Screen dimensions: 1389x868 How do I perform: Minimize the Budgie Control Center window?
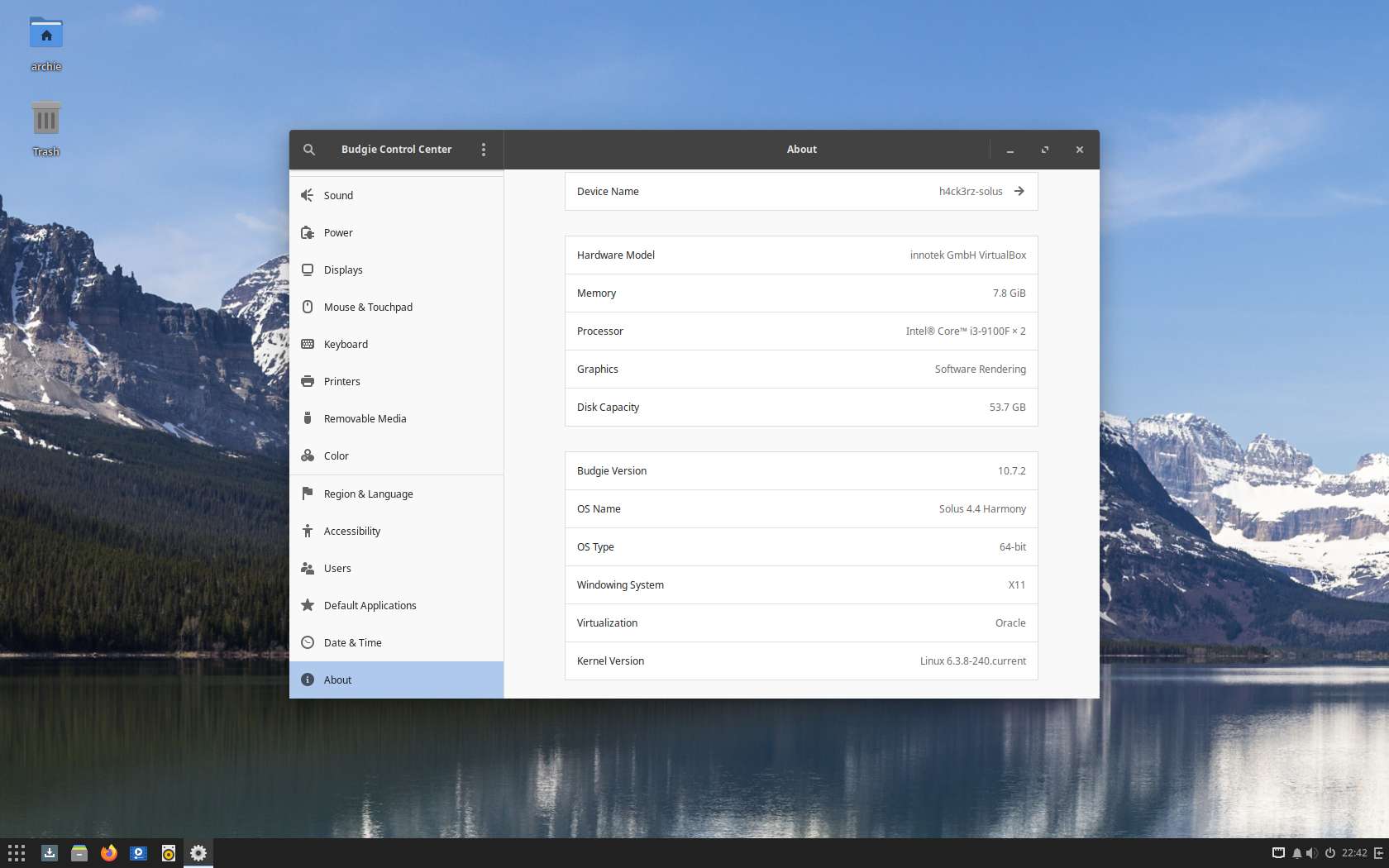[x=1010, y=150]
